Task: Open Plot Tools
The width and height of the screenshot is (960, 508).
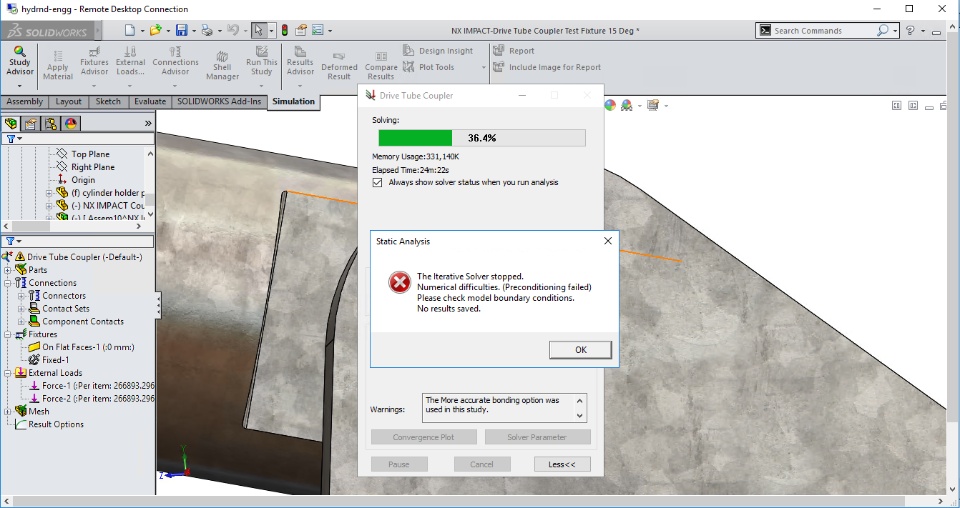Action: pyautogui.click(x=429, y=67)
